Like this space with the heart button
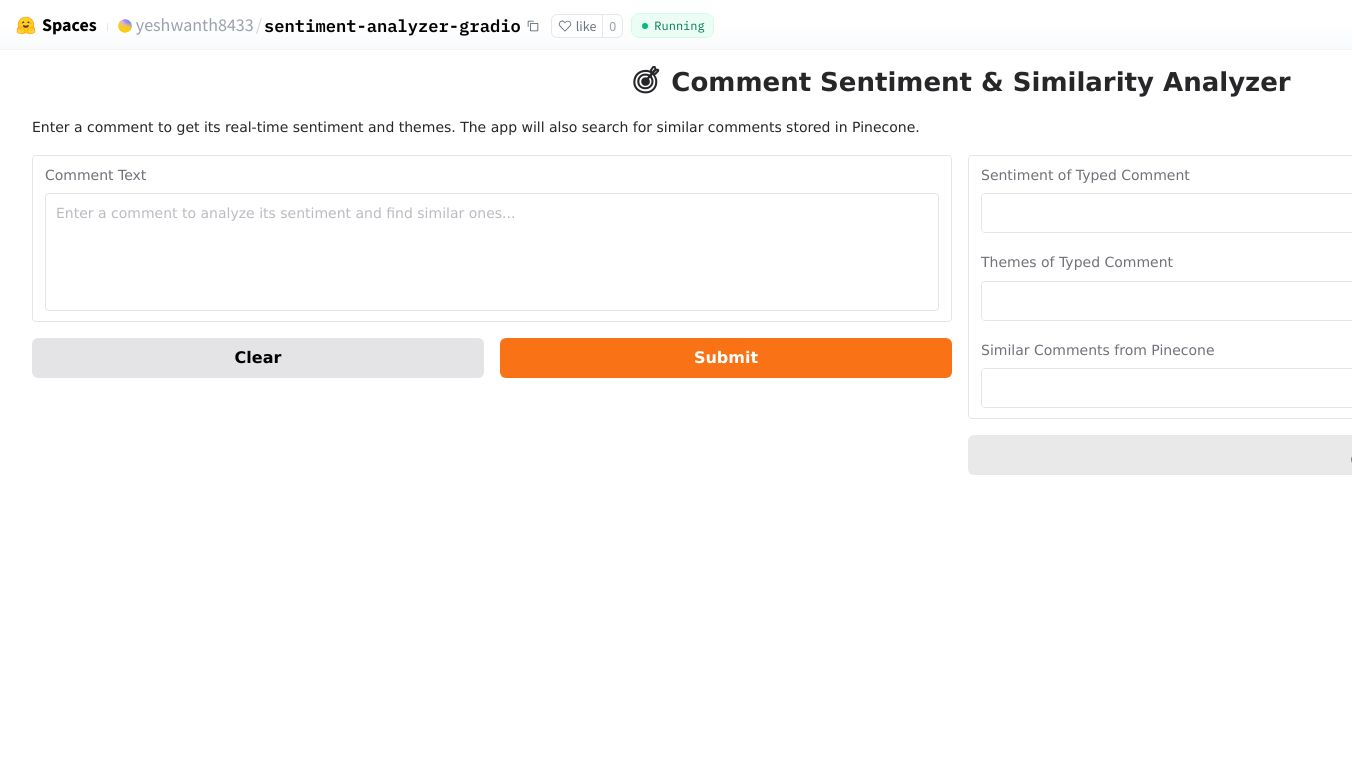The image size is (1352, 760). (577, 26)
